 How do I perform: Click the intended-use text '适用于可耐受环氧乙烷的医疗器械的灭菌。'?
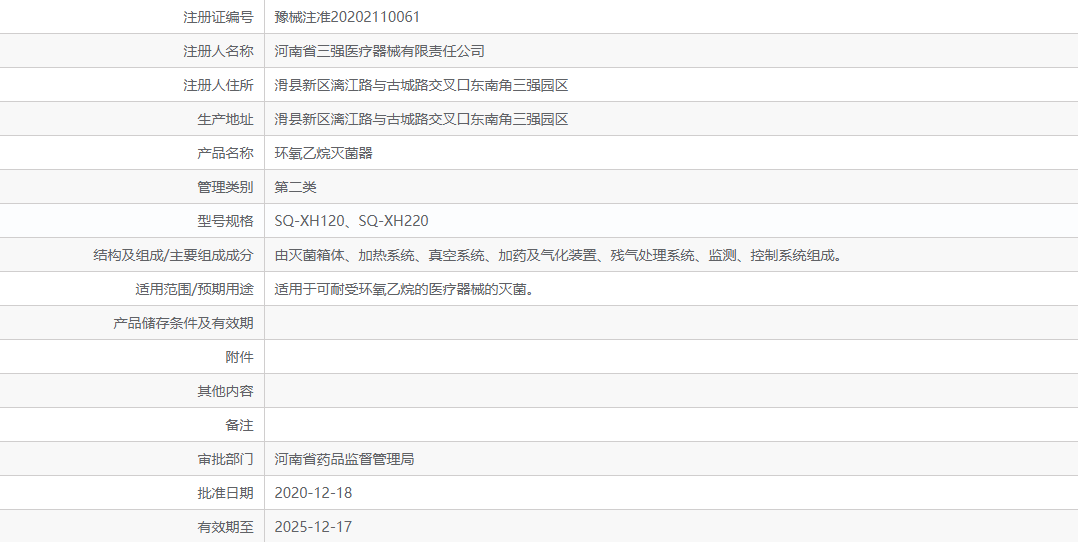click(x=404, y=289)
